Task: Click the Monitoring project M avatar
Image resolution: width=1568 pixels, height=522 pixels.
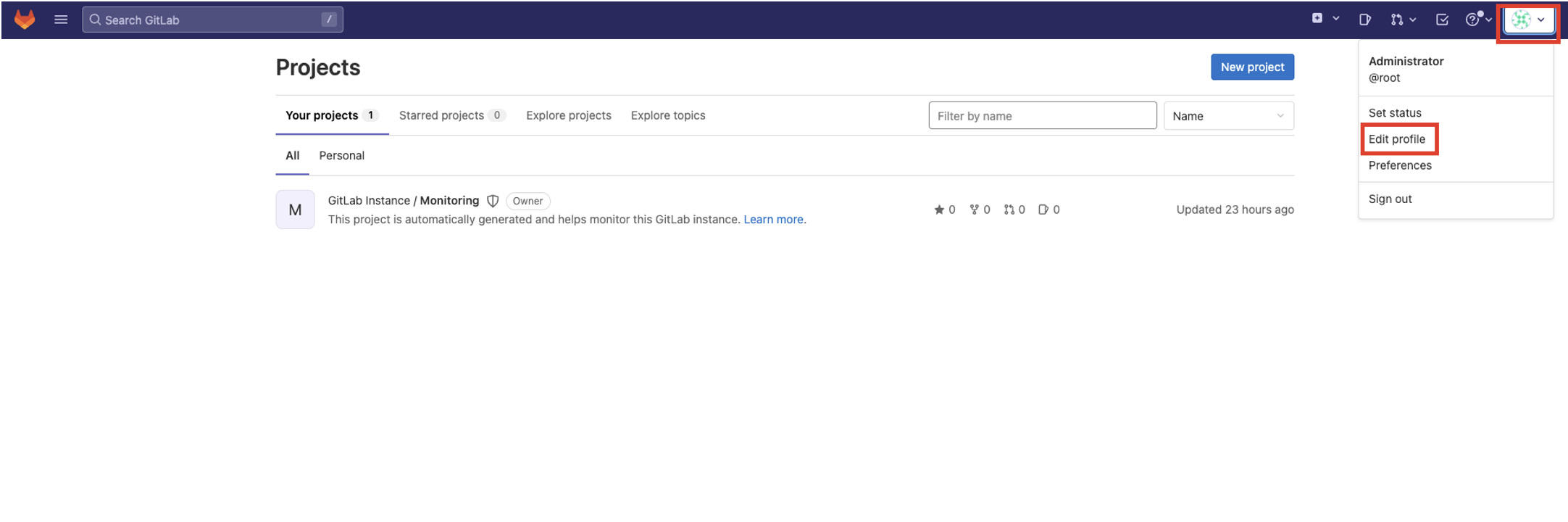Action: point(295,210)
